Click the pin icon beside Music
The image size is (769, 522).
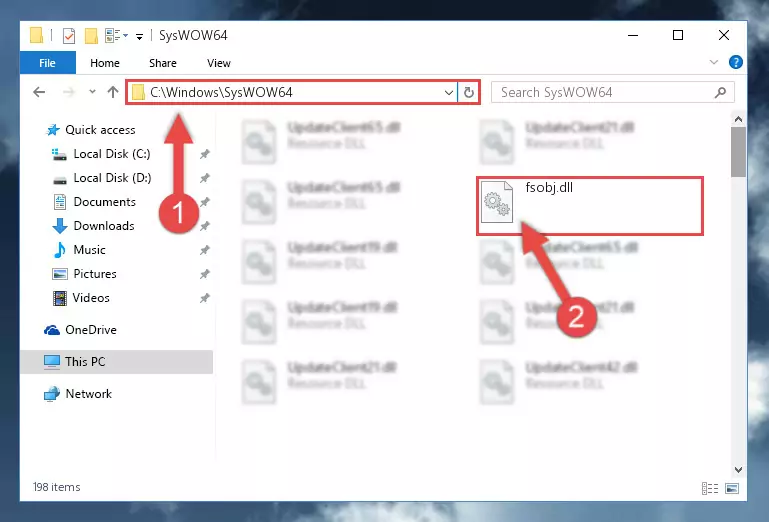pyautogui.click(x=205, y=250)
